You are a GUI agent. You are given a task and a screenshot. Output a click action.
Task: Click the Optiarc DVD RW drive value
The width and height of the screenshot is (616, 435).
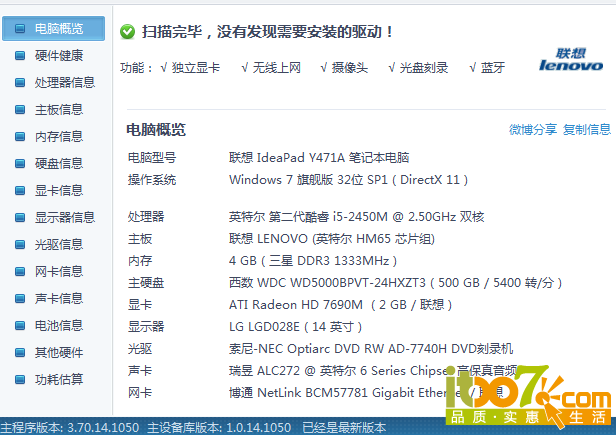click(371, 349)
